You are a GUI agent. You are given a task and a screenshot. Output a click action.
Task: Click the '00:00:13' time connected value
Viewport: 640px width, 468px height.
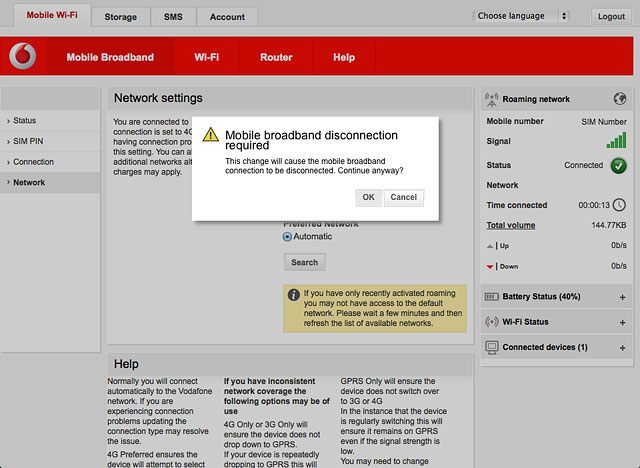pyautogui.click(x=594, y=205)
